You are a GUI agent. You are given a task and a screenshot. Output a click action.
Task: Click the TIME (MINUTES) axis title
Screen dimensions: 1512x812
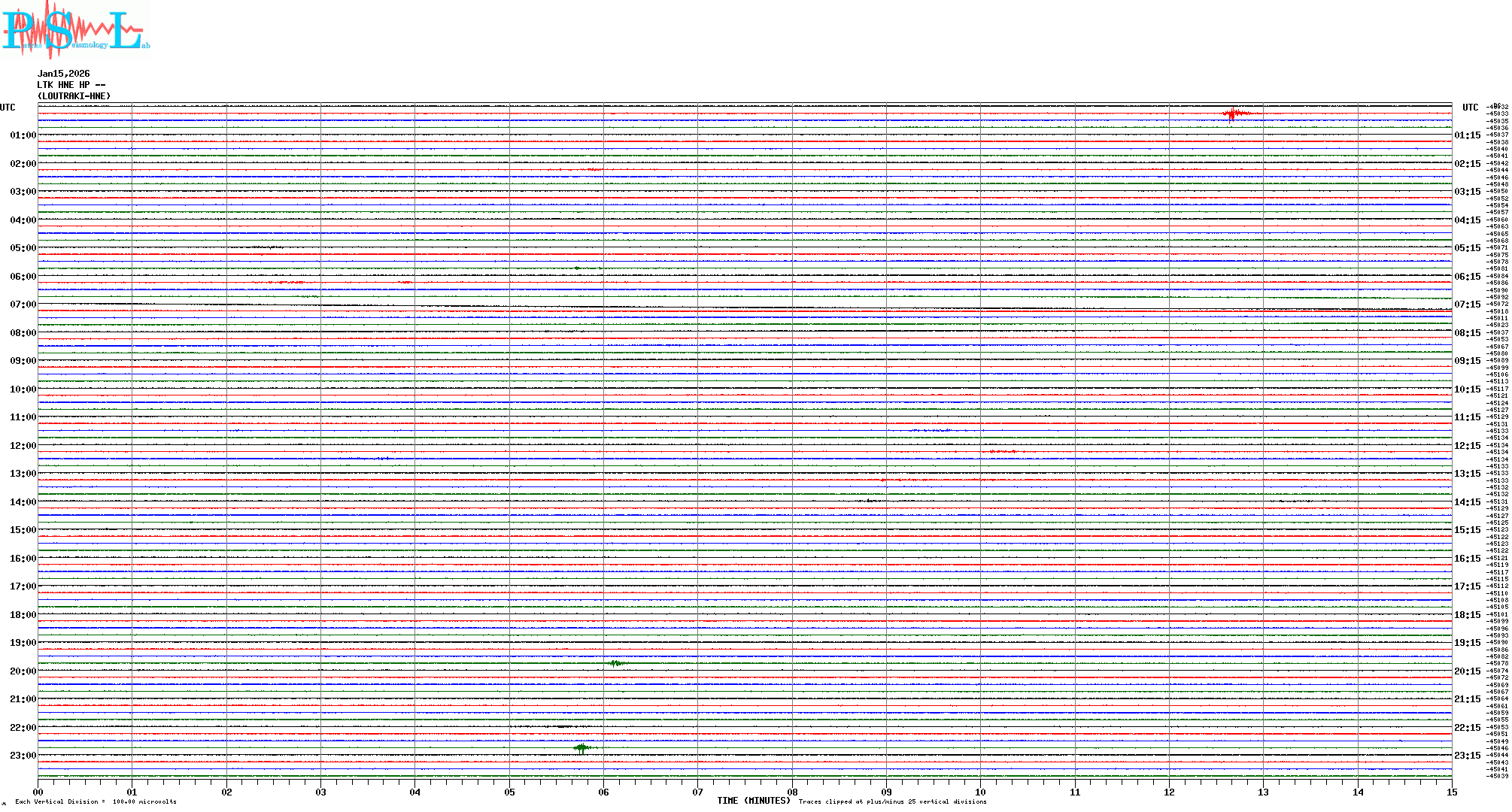coord(753,801)
